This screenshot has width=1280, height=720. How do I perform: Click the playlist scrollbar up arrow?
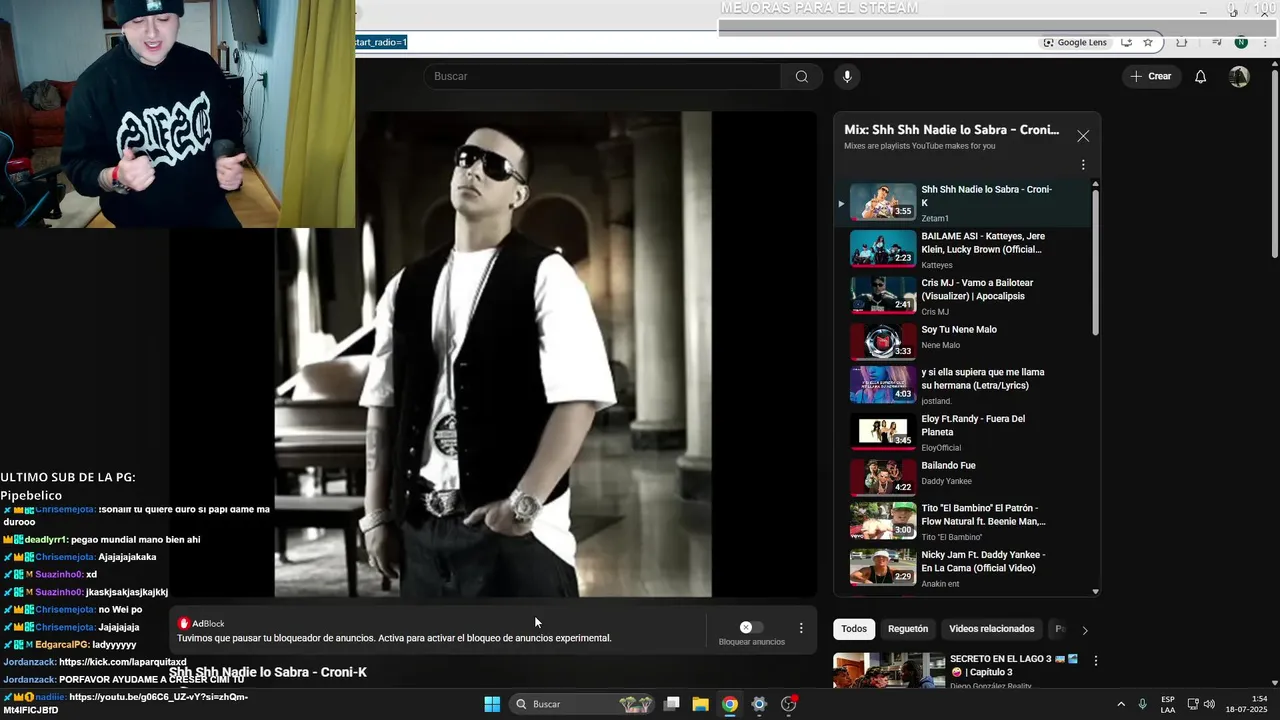1095,184
